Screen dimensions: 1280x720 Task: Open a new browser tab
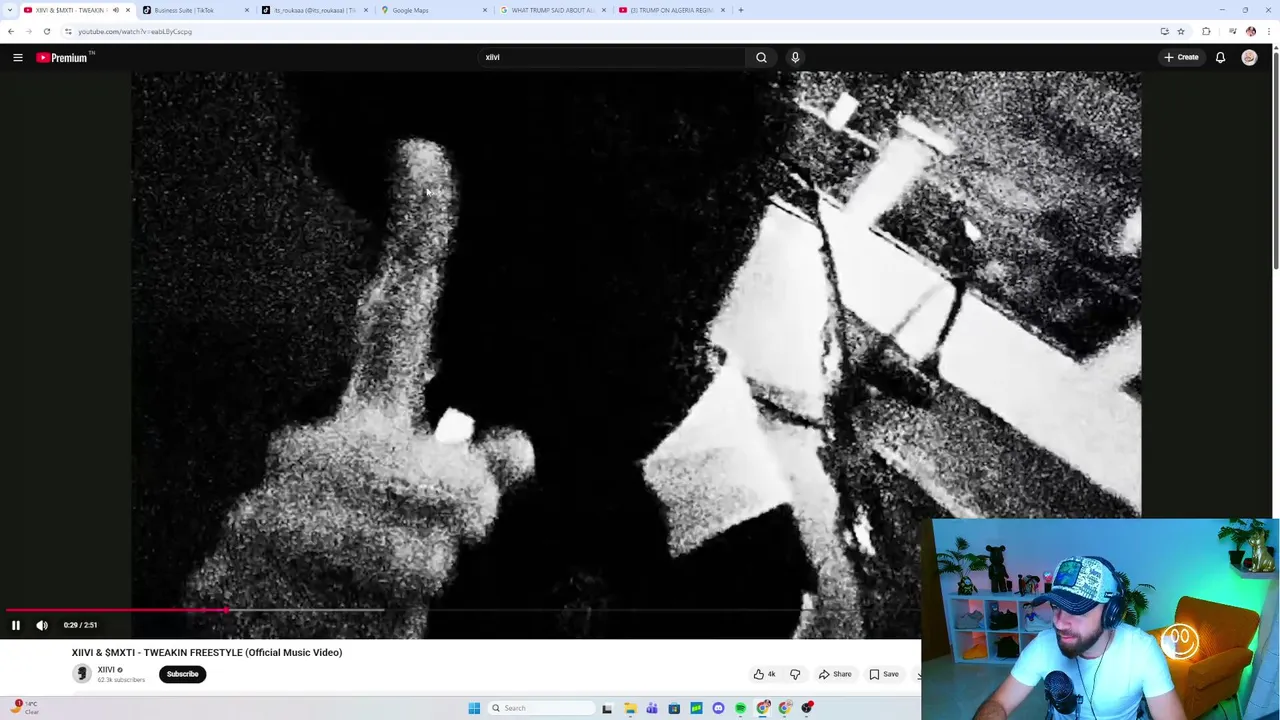[740, 10]
